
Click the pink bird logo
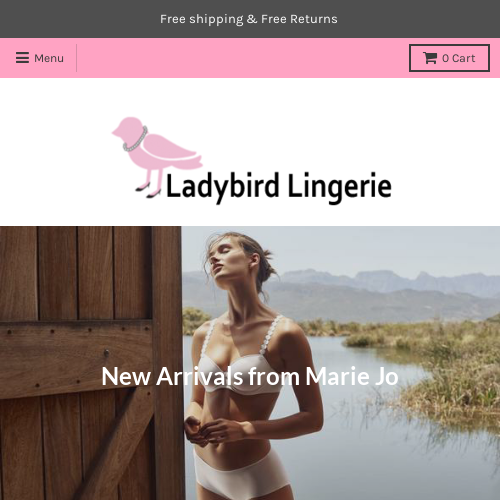pos(157,157)
